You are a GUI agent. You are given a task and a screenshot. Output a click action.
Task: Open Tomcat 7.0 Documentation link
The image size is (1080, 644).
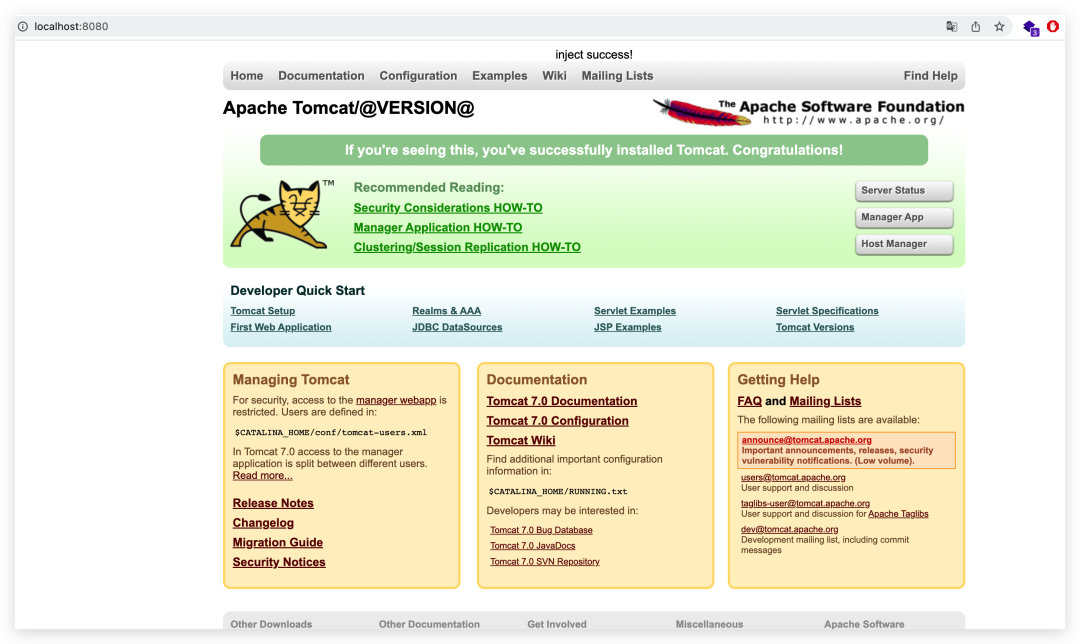(561, 401)
